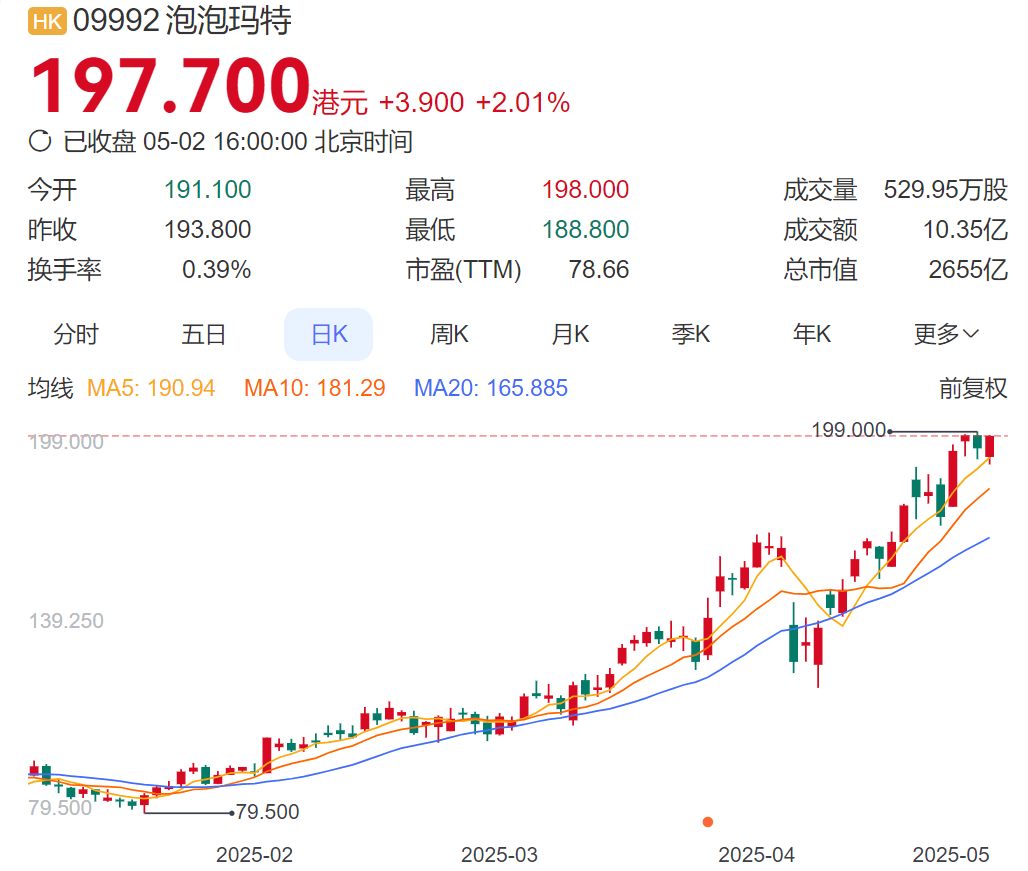Screen dimensions: 1028x871
Task: Click the 最高 value 198.000
Action: click(585, 190)
